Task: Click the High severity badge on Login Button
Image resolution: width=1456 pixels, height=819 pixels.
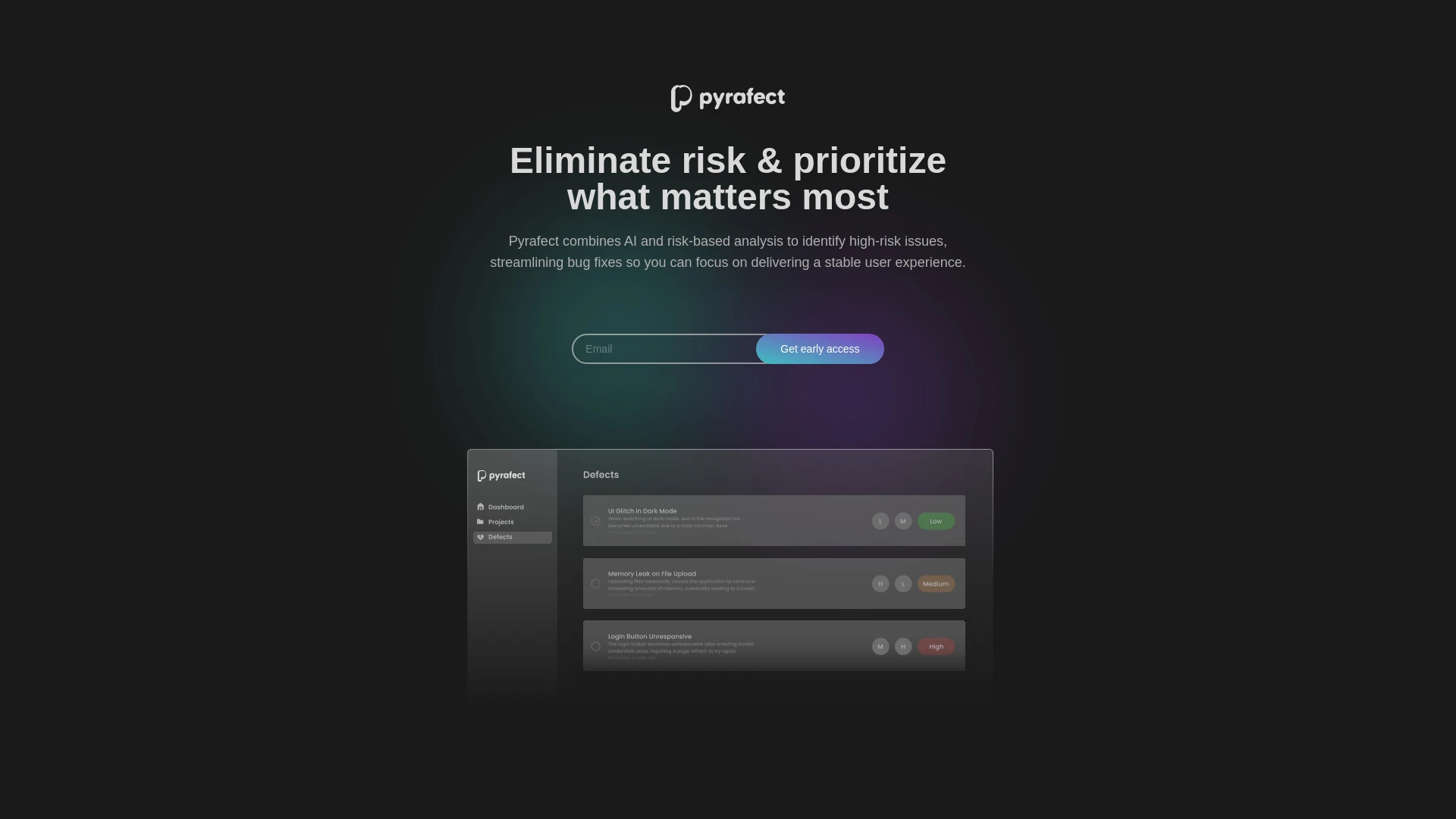Action: click(x=935, y=646)
